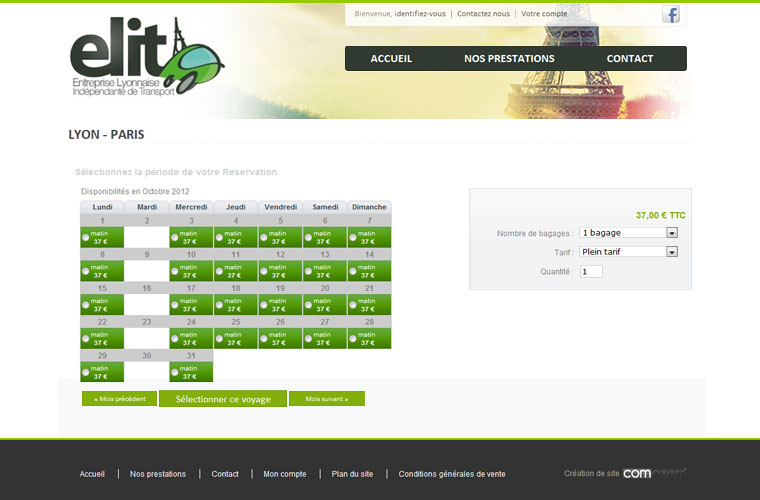The width and height of the screenshot is (760, 500).
Task: Go to NOS PRESTATIONS menu item
Action: click(x=509, y=59)
